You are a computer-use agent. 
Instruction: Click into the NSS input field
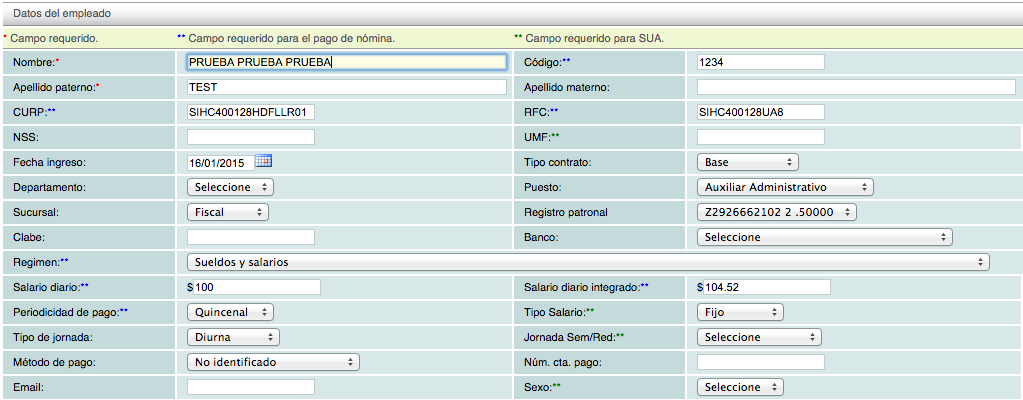[x=251, y=137]
